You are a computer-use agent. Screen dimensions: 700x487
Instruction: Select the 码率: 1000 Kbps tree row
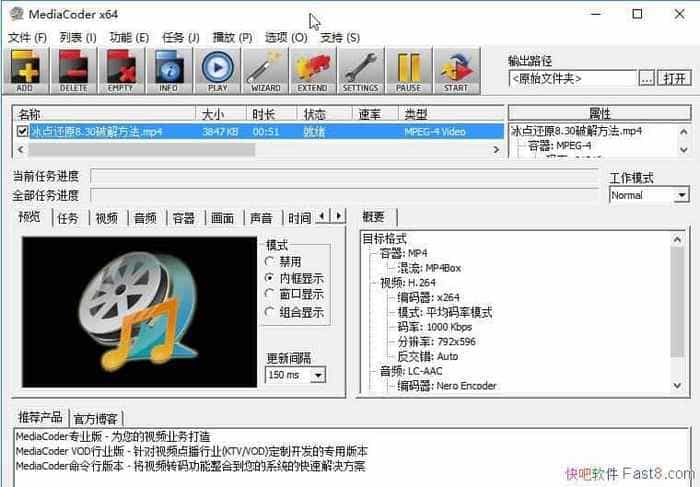[434, 327]
